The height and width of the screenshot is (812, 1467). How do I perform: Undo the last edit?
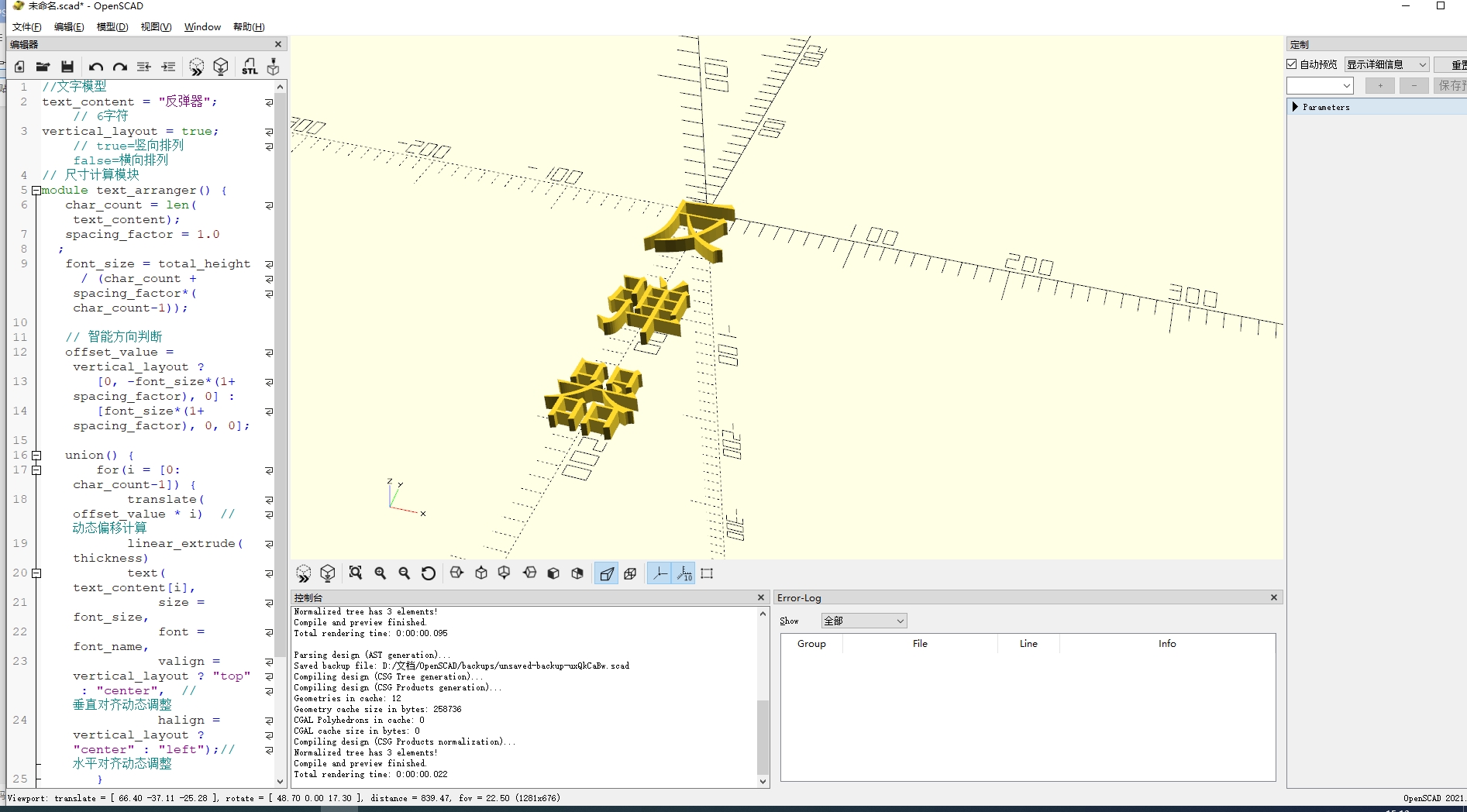(96, 67)
